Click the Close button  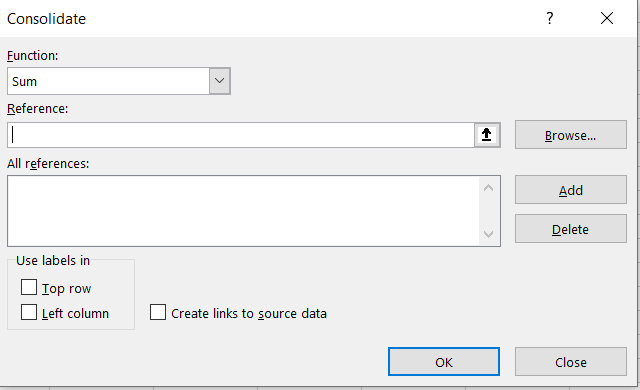571,361
